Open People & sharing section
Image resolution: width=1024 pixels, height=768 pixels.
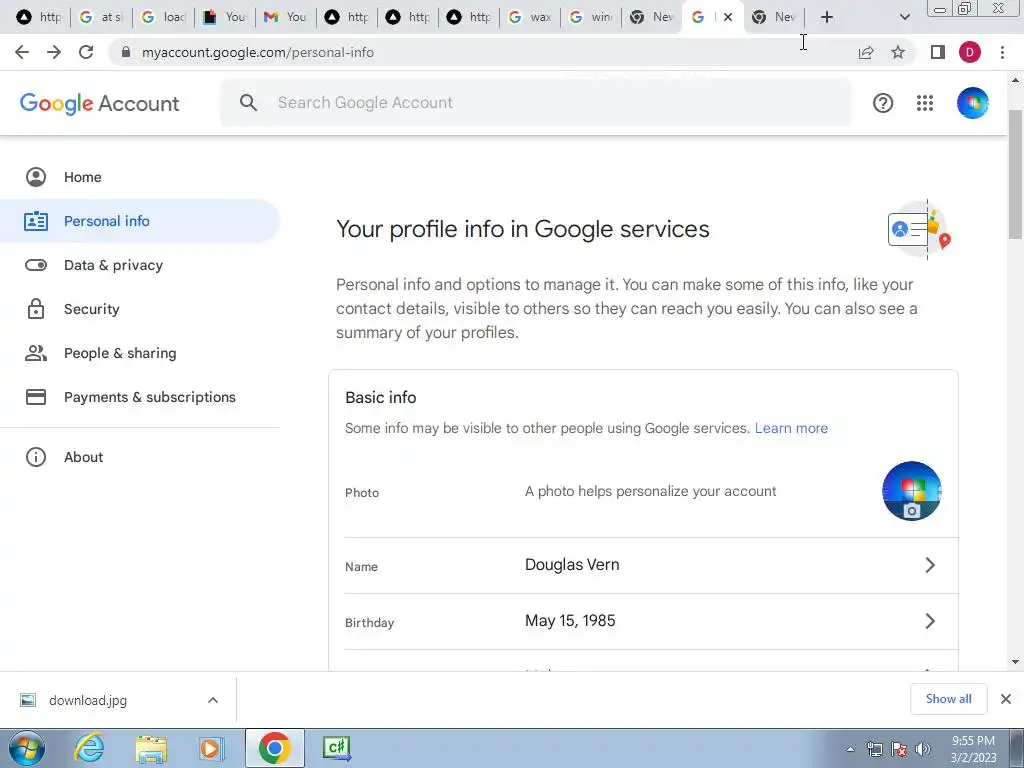[140, 353]
